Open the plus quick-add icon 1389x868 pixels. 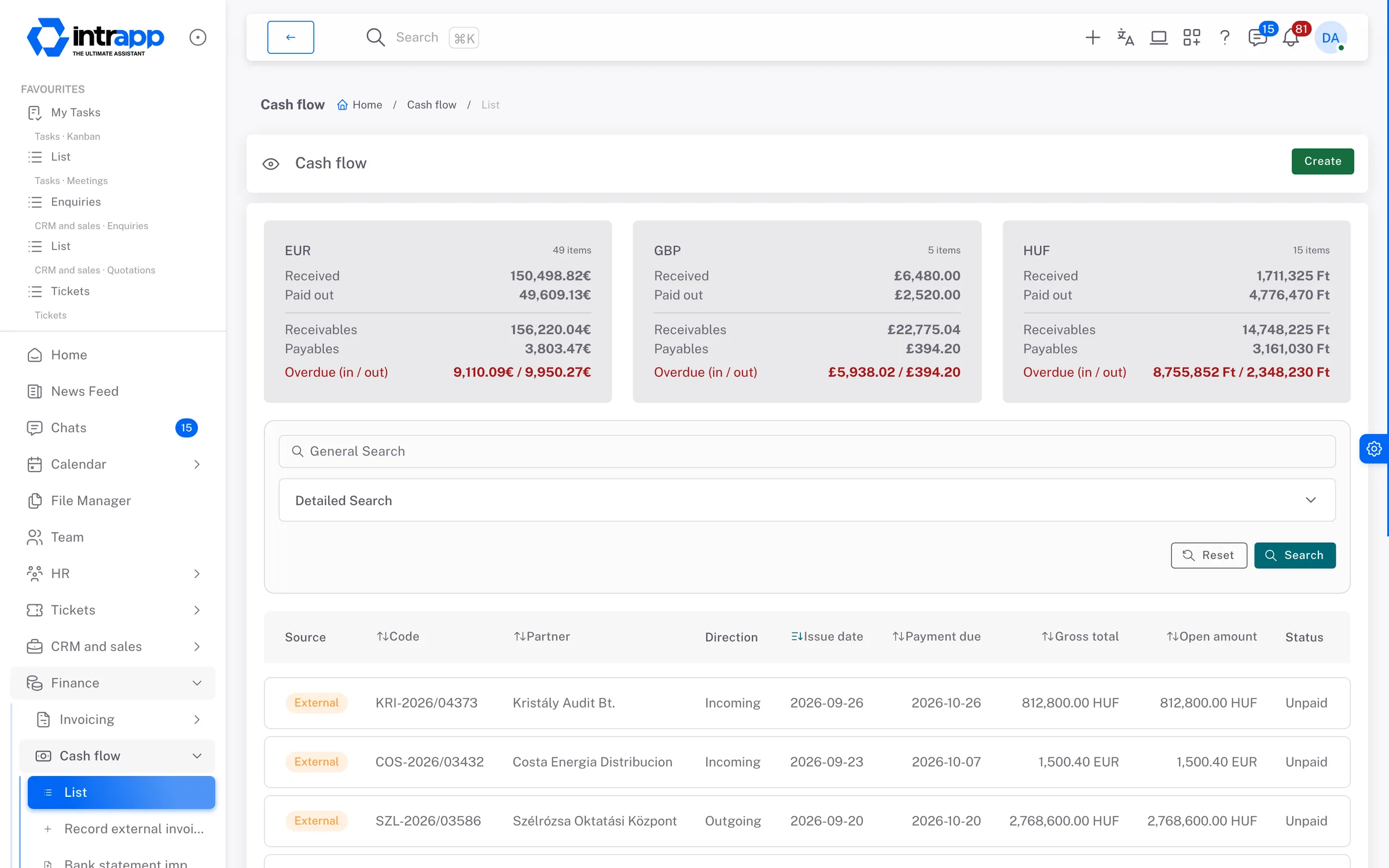click(x=1092, y=38)
